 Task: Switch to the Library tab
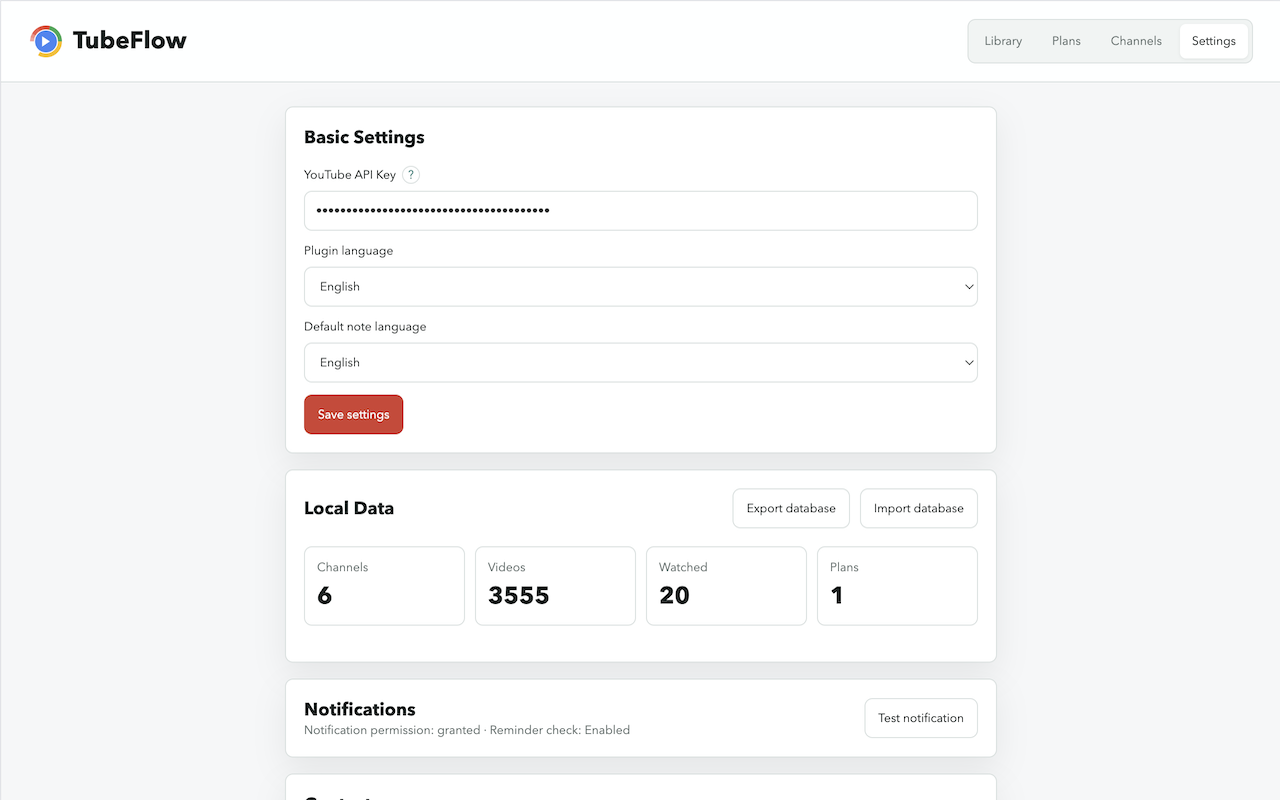1003,41
